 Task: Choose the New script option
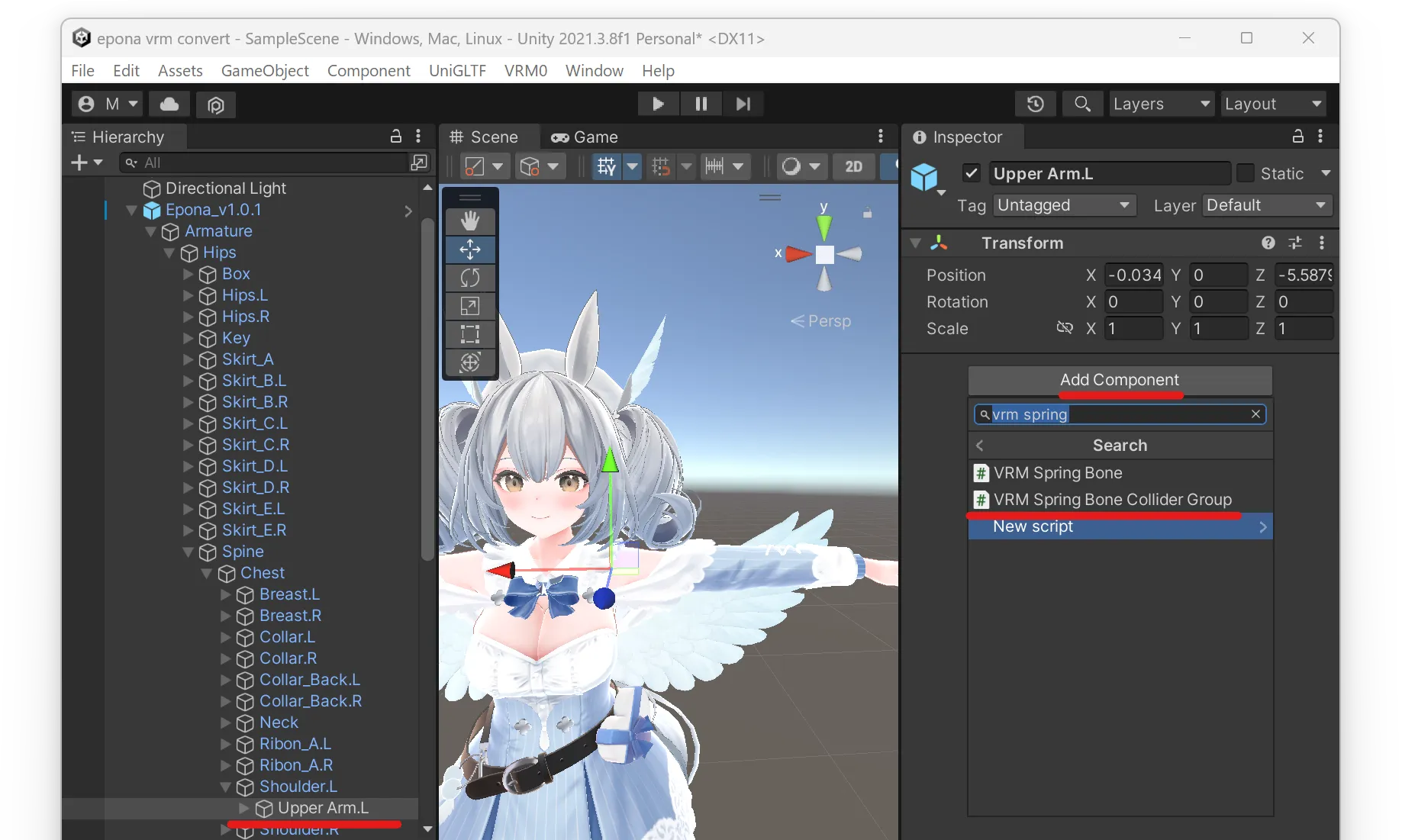(x=1120, y=526)
